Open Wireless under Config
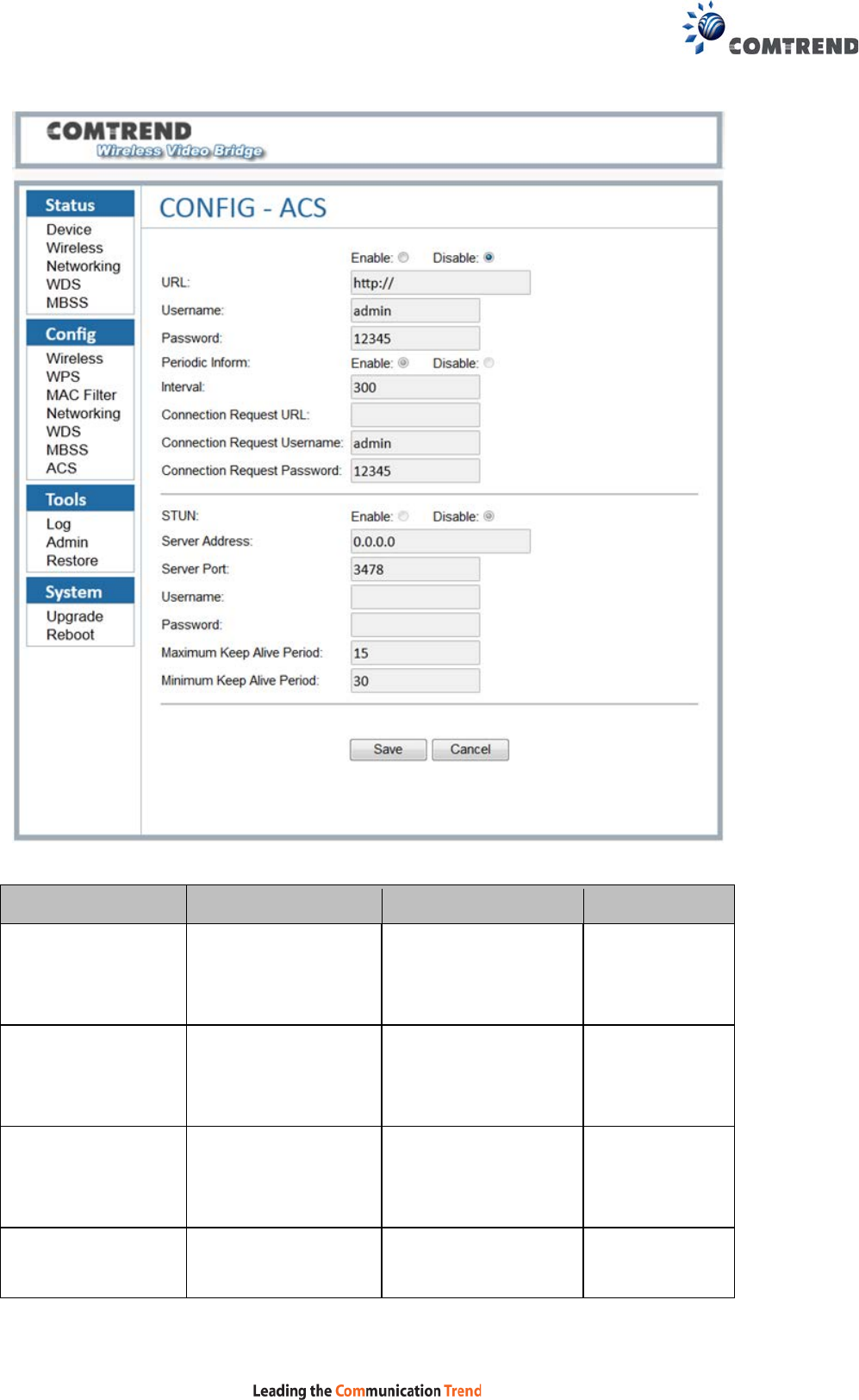This screenshot has width=859, height=1400. point(74,358)
